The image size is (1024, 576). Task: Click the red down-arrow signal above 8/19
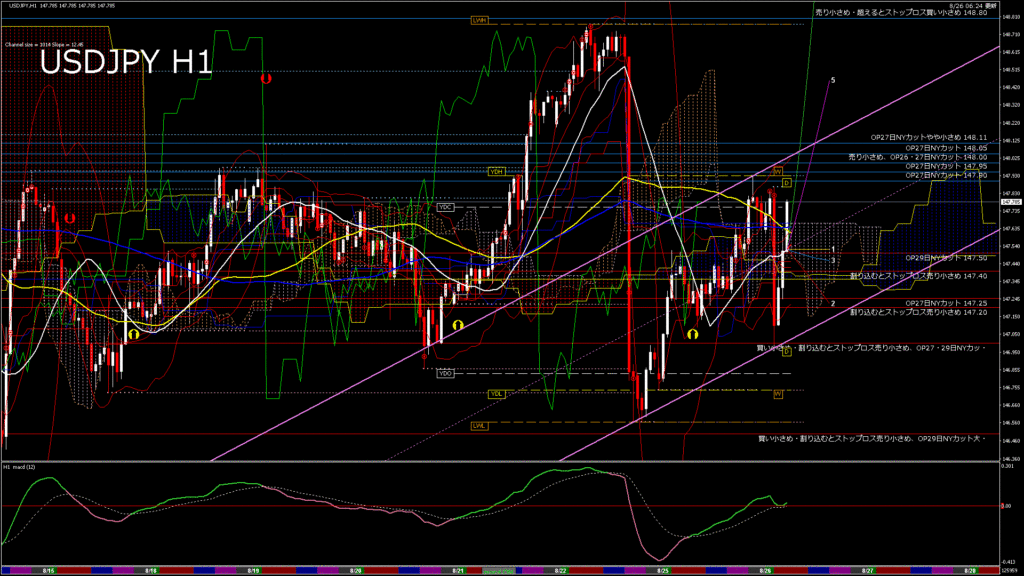[x=265, y=77]
